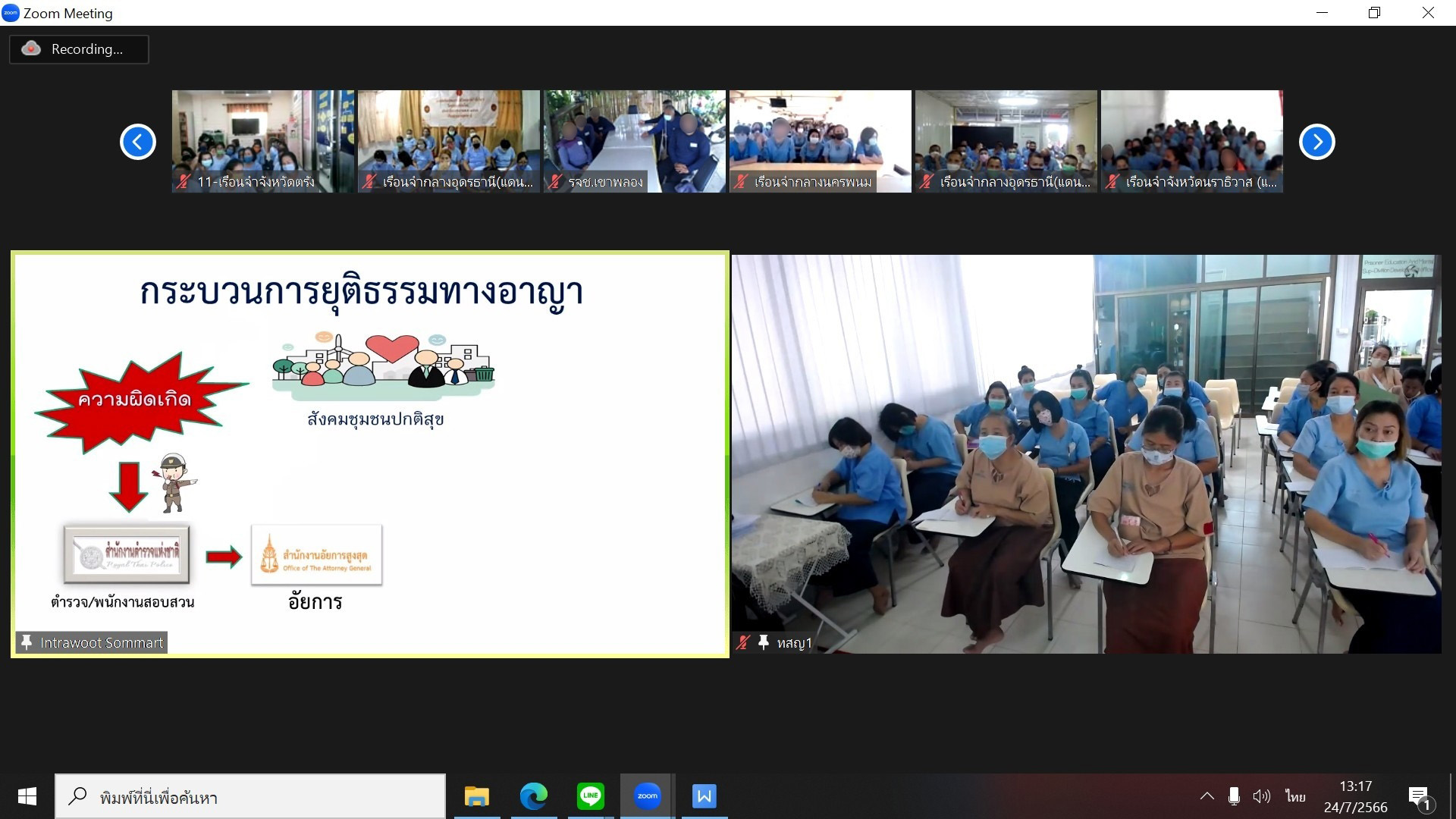Screen dimensions: 1456x819
Task: Click muted mic icon on ทสญ1 video
Action: point(743,642)
